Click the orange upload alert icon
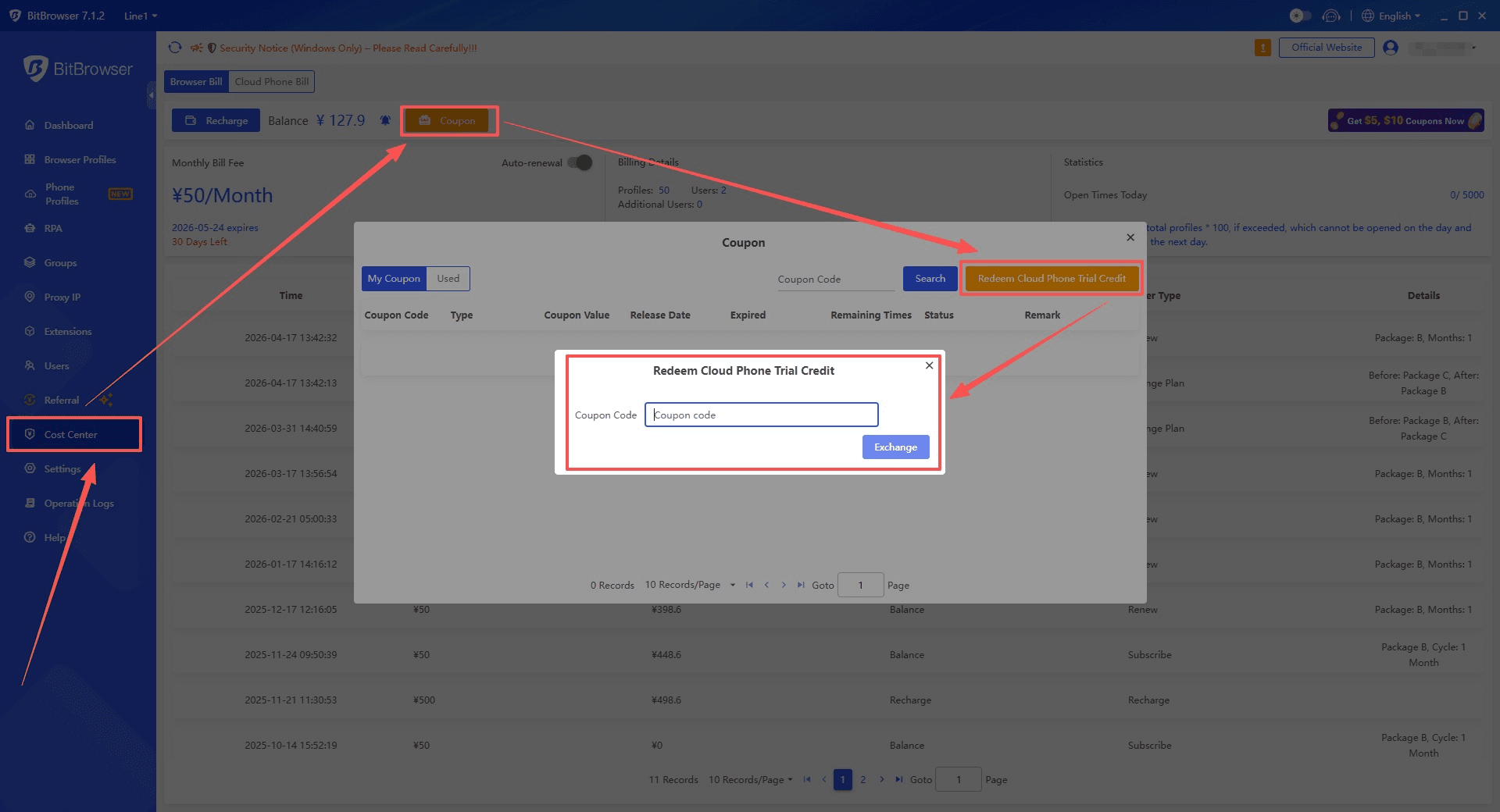1500x812 pixels. [x=1262, y=48]
